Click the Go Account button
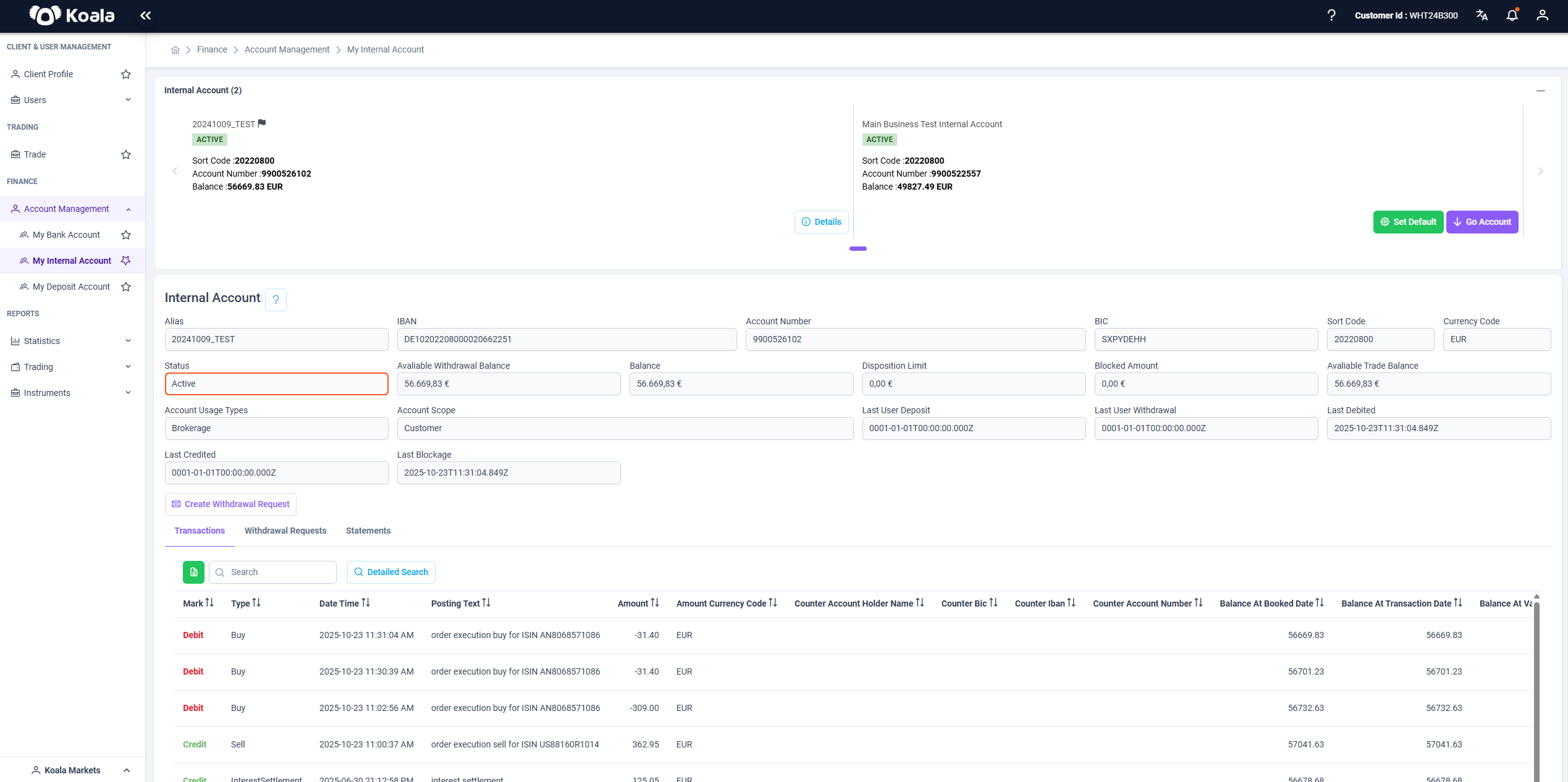1568x782 pixels. click(x=1482, y=222)
